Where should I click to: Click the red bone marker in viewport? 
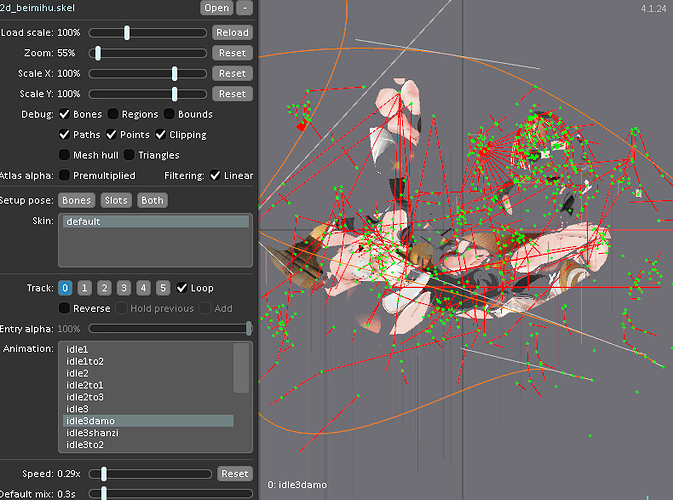pos(302,126)
